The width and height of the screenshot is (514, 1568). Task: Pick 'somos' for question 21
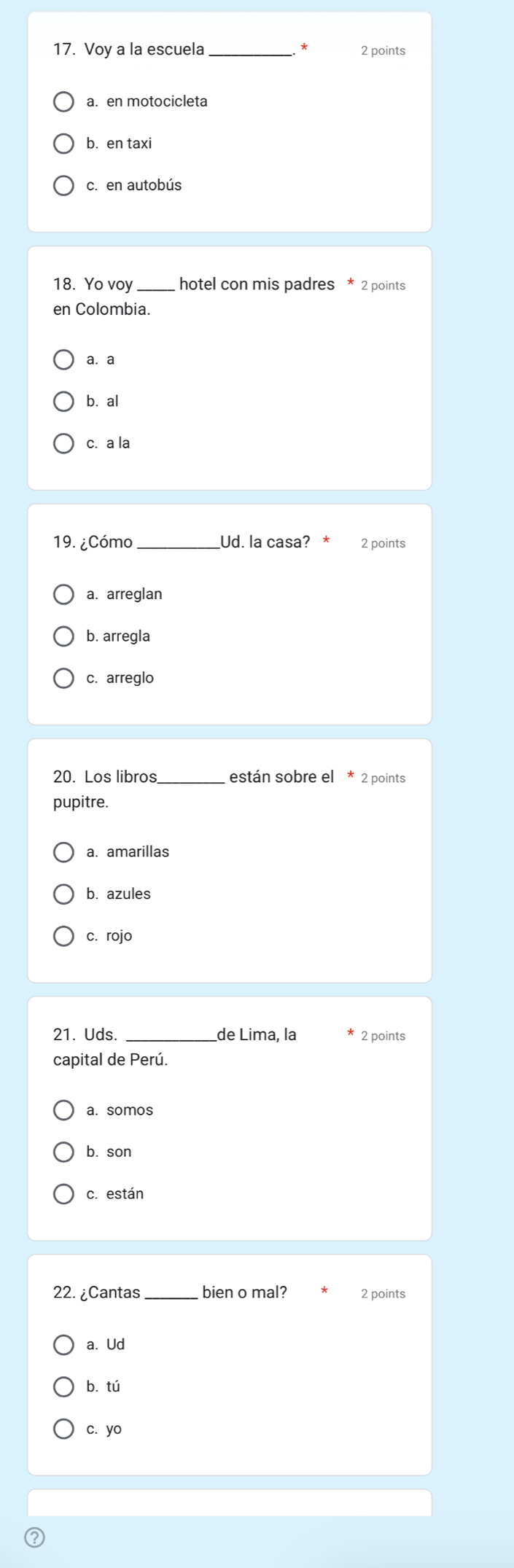(x=64, y=1109)
